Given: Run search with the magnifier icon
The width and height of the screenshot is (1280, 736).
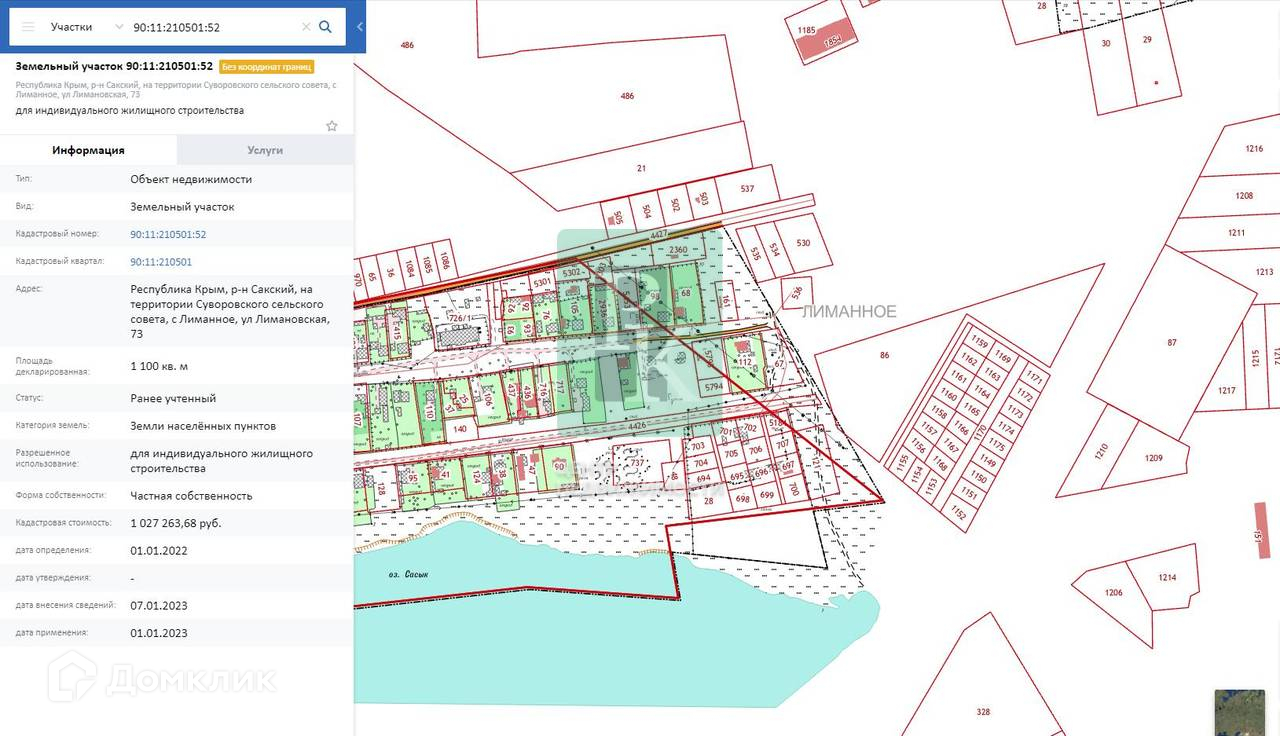Looking at the screenshot, I should tap(325, 27).
